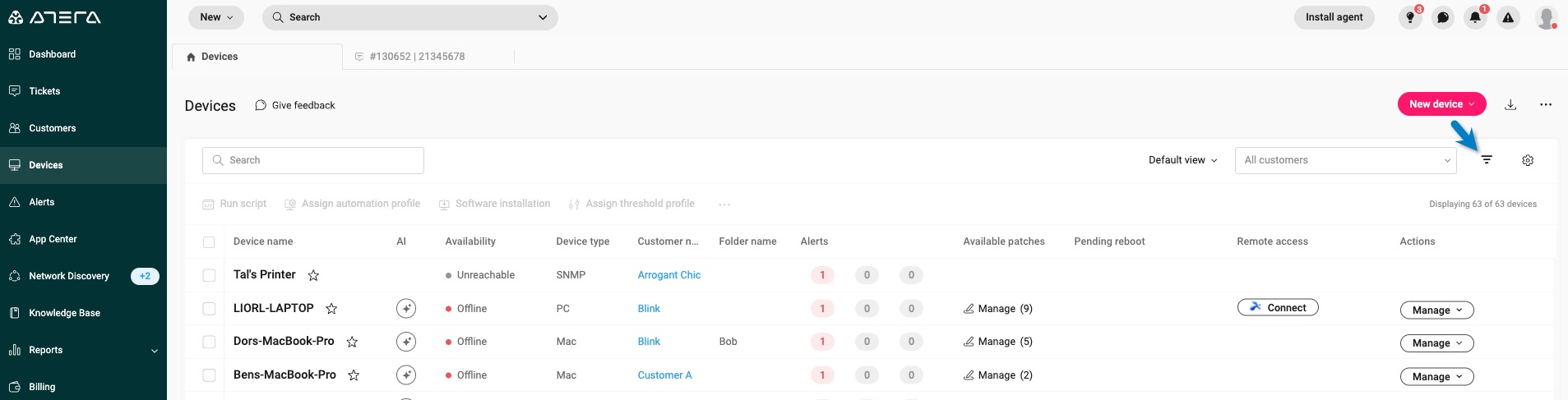Click AI icon for Dors-MacBook-Pro
This screenshot has width=1568, height=400.
click(x=406, y=342)
